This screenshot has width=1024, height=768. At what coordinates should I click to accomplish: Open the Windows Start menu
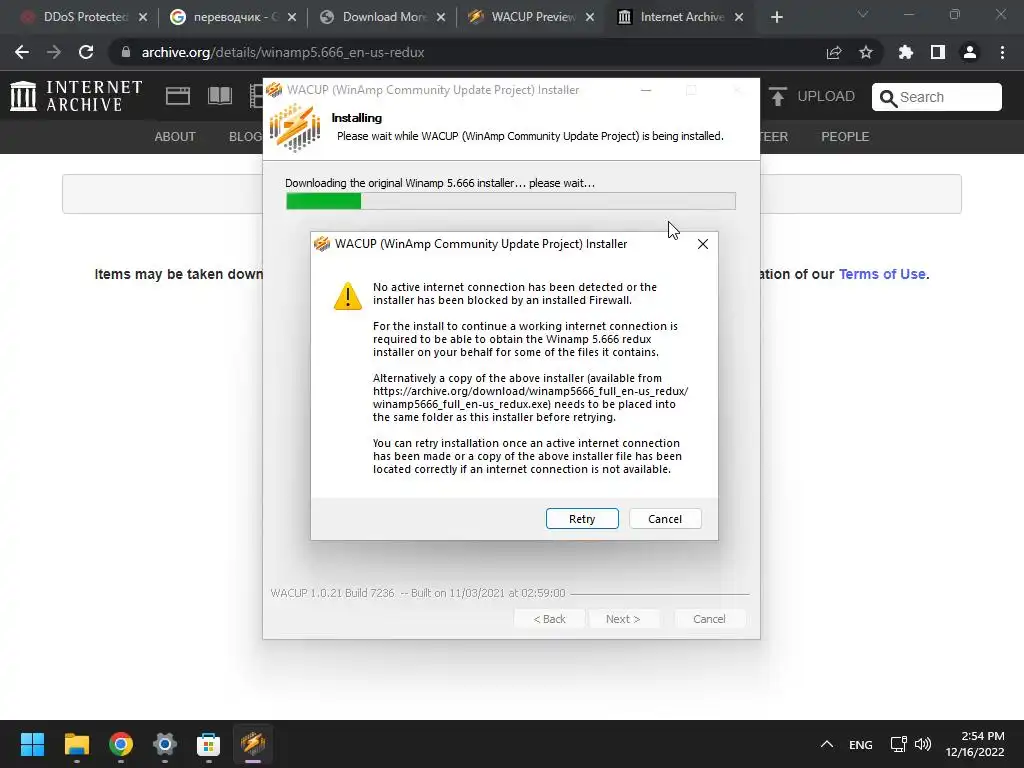[32, 744]
